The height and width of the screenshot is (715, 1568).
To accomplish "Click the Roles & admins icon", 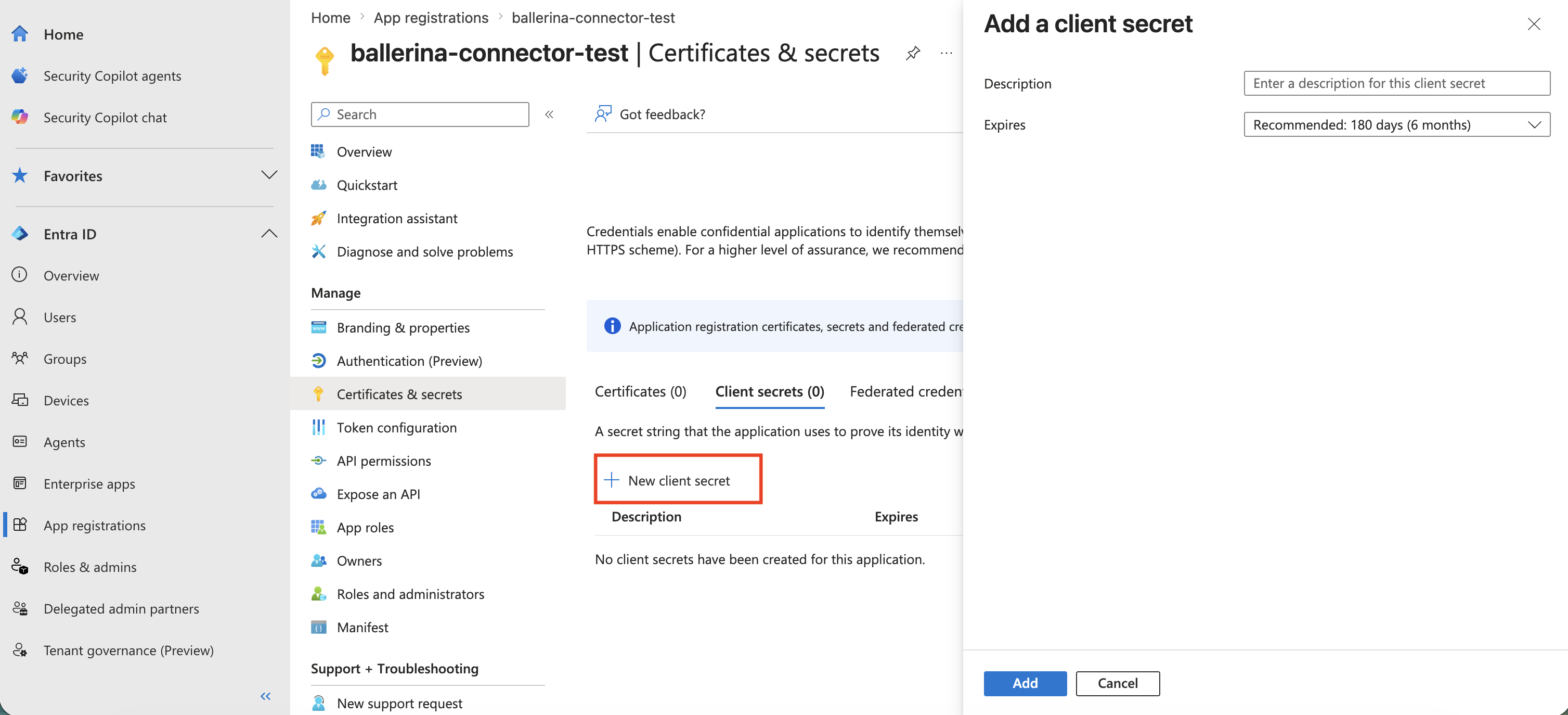I will pos(19,566).
